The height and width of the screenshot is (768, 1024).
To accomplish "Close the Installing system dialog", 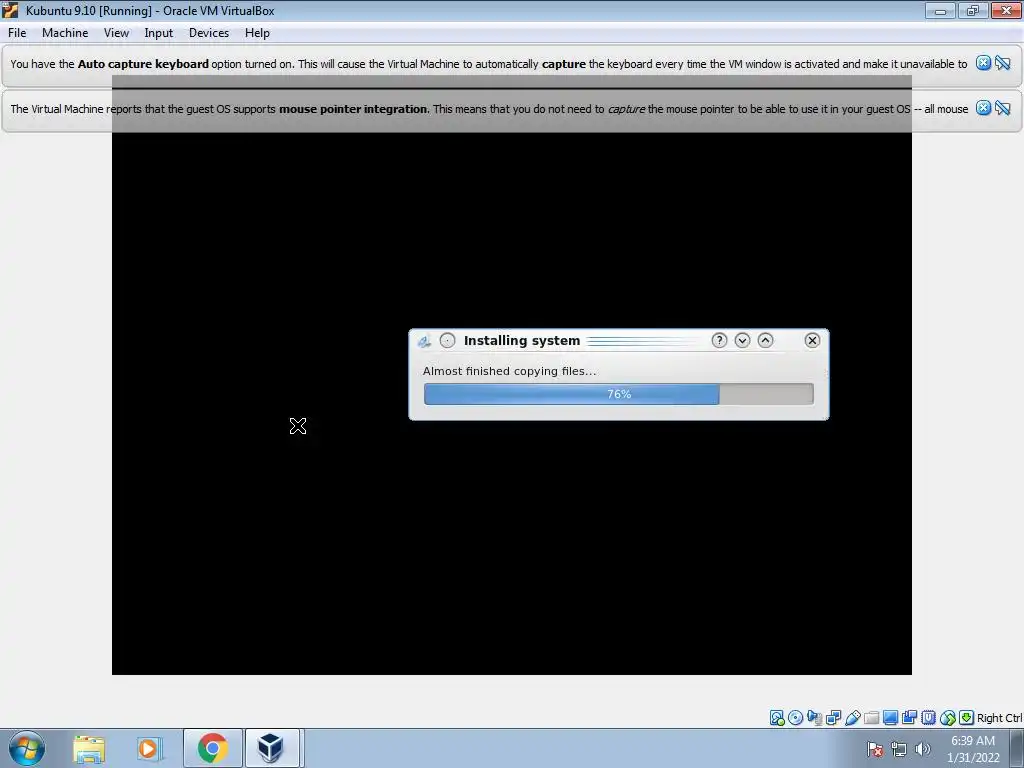I will pos(812,340).
